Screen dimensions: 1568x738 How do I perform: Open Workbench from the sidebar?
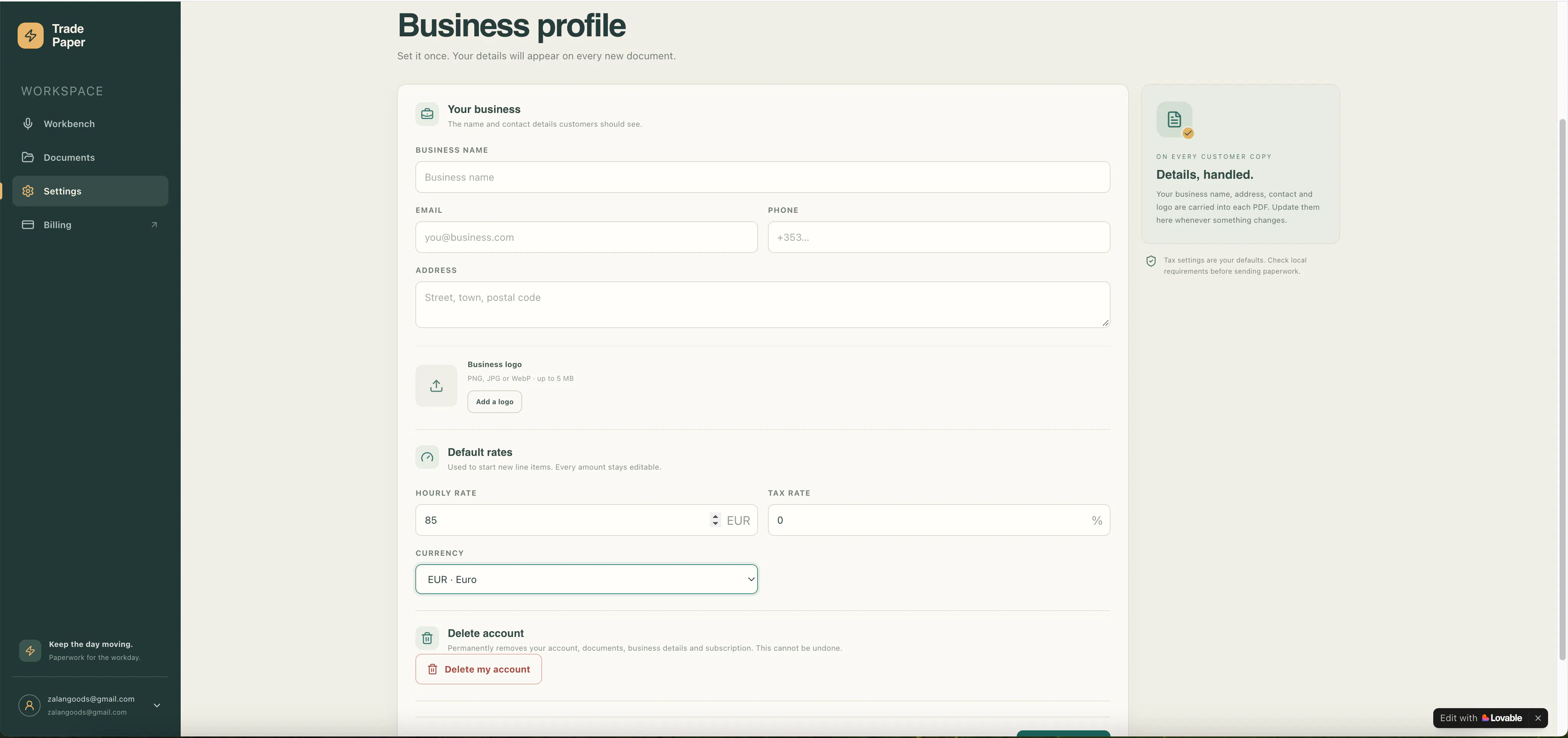coord(90,124)
